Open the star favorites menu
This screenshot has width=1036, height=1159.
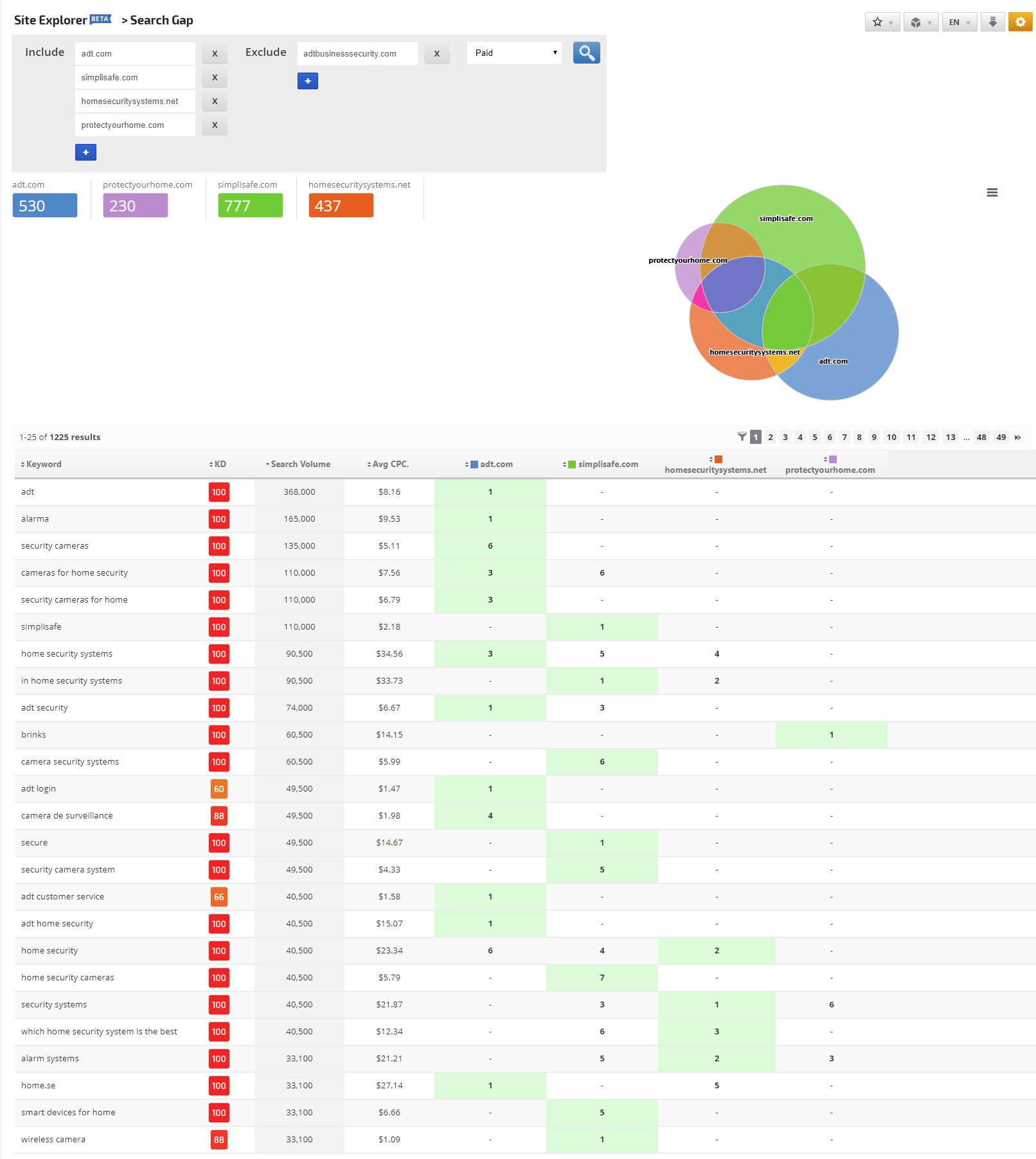click(x=882, y=22)
